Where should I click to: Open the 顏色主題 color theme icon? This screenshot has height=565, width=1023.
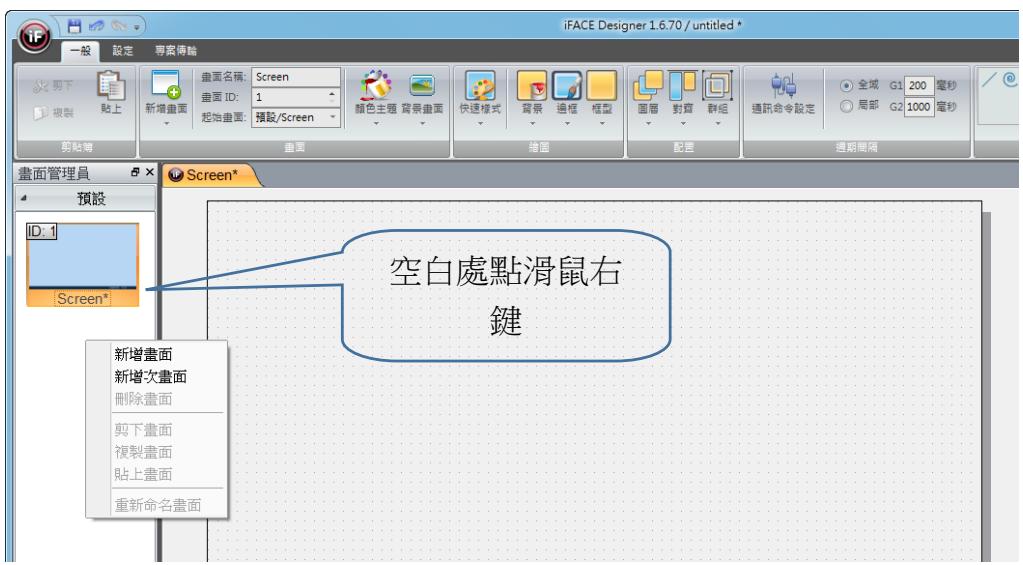376,85
